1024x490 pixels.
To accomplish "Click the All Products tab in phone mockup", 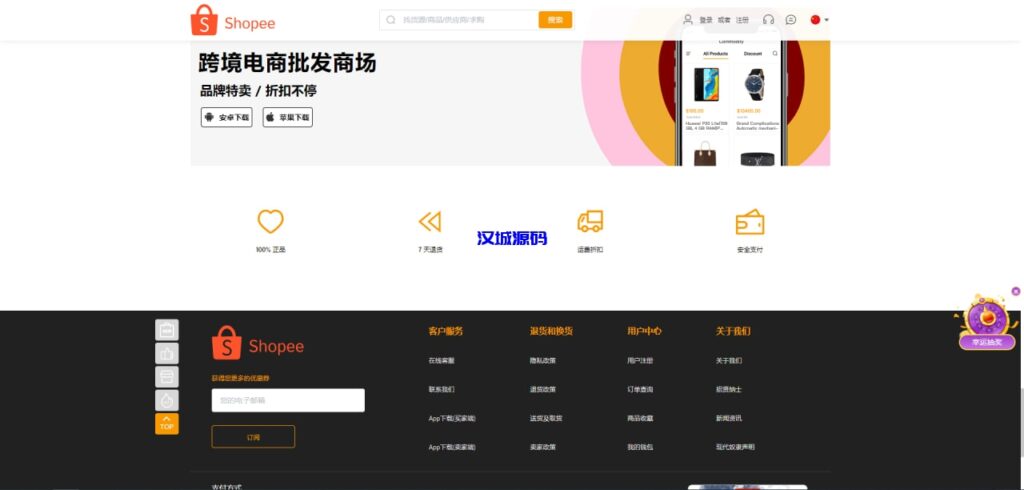I will [715, 54].
